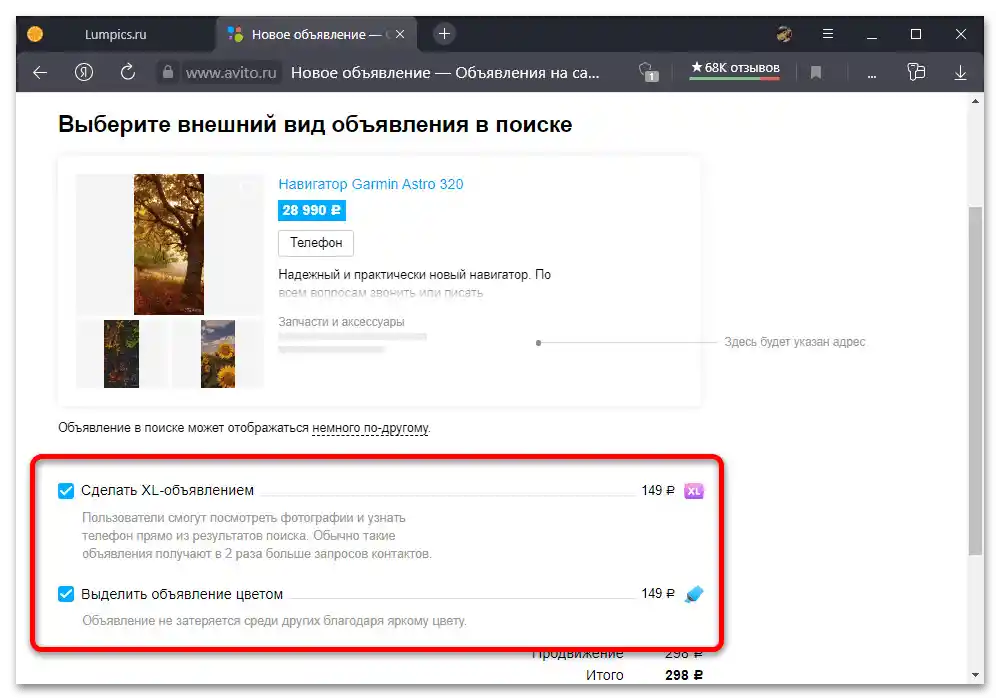1000x700 pixels.
Task: Click the 149 ₽ price for XL-объявление
Action: pos(658,490)
